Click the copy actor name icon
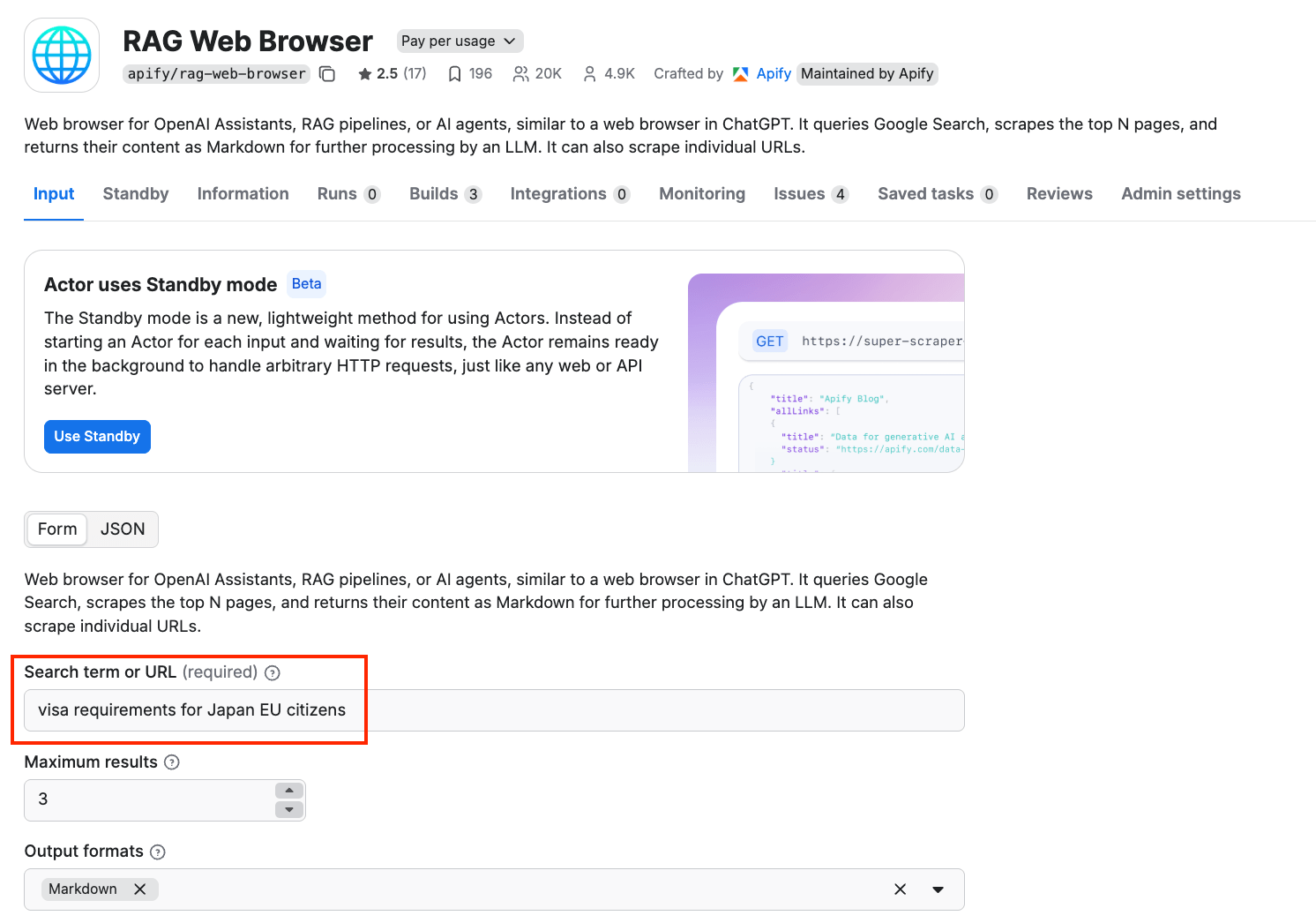This screenshot has height=923, width=1316. [x=327, y=74]
